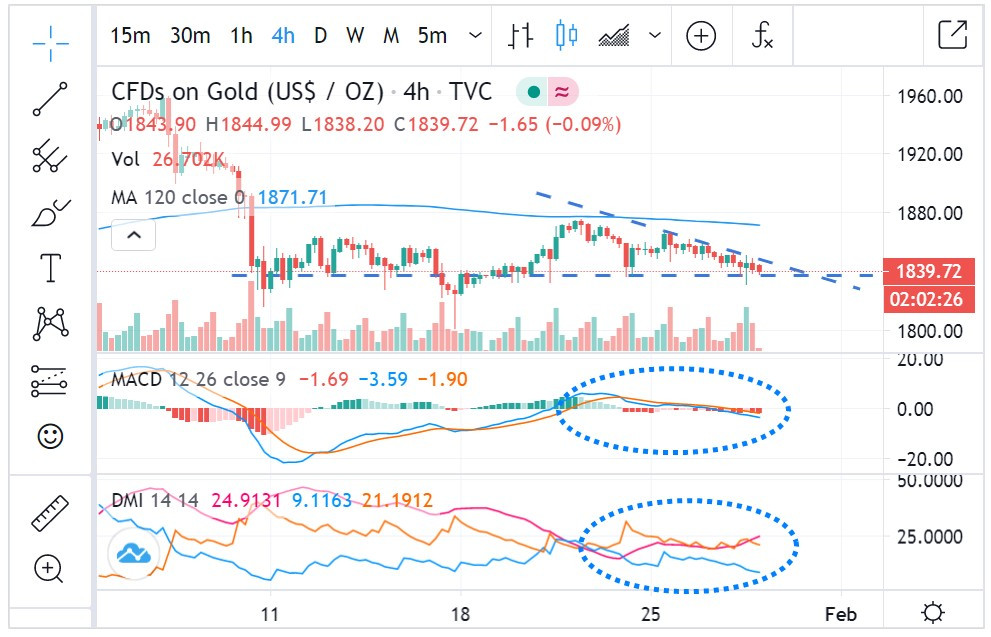Select the 4h timeframe
Screen dimensions: 991x637
pos(283,36)
